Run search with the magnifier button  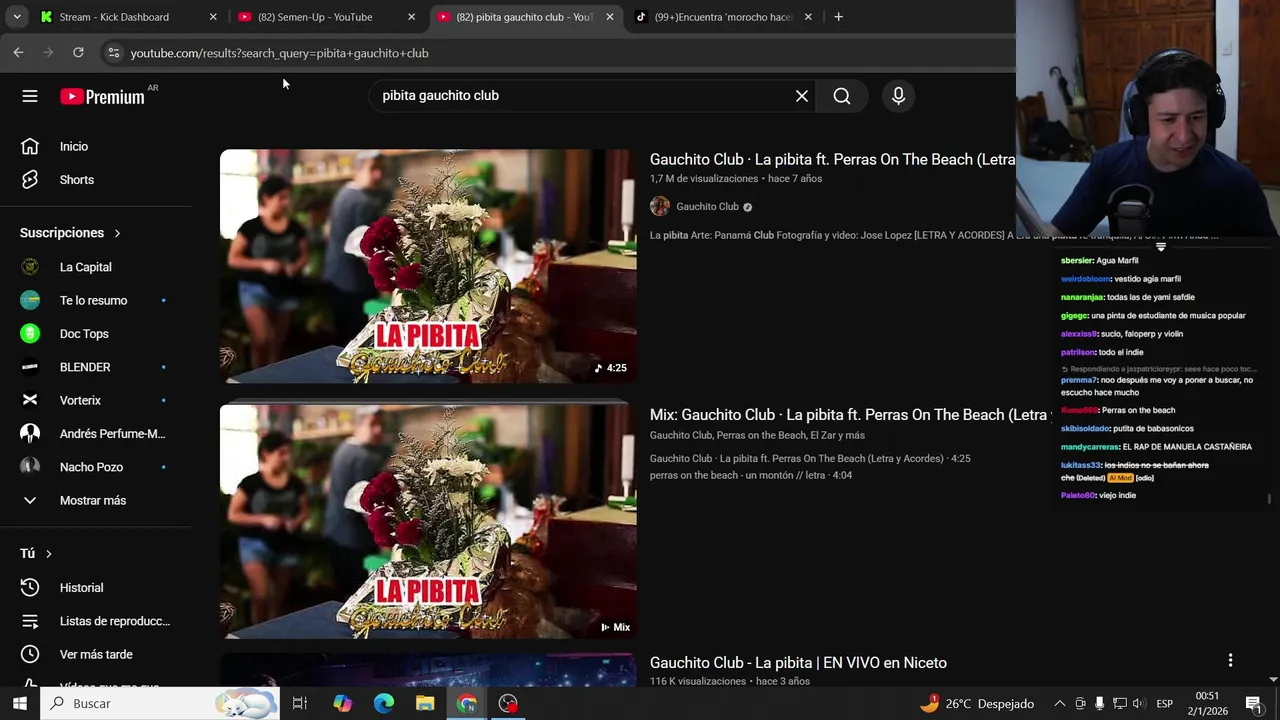(x=842, y=96)
